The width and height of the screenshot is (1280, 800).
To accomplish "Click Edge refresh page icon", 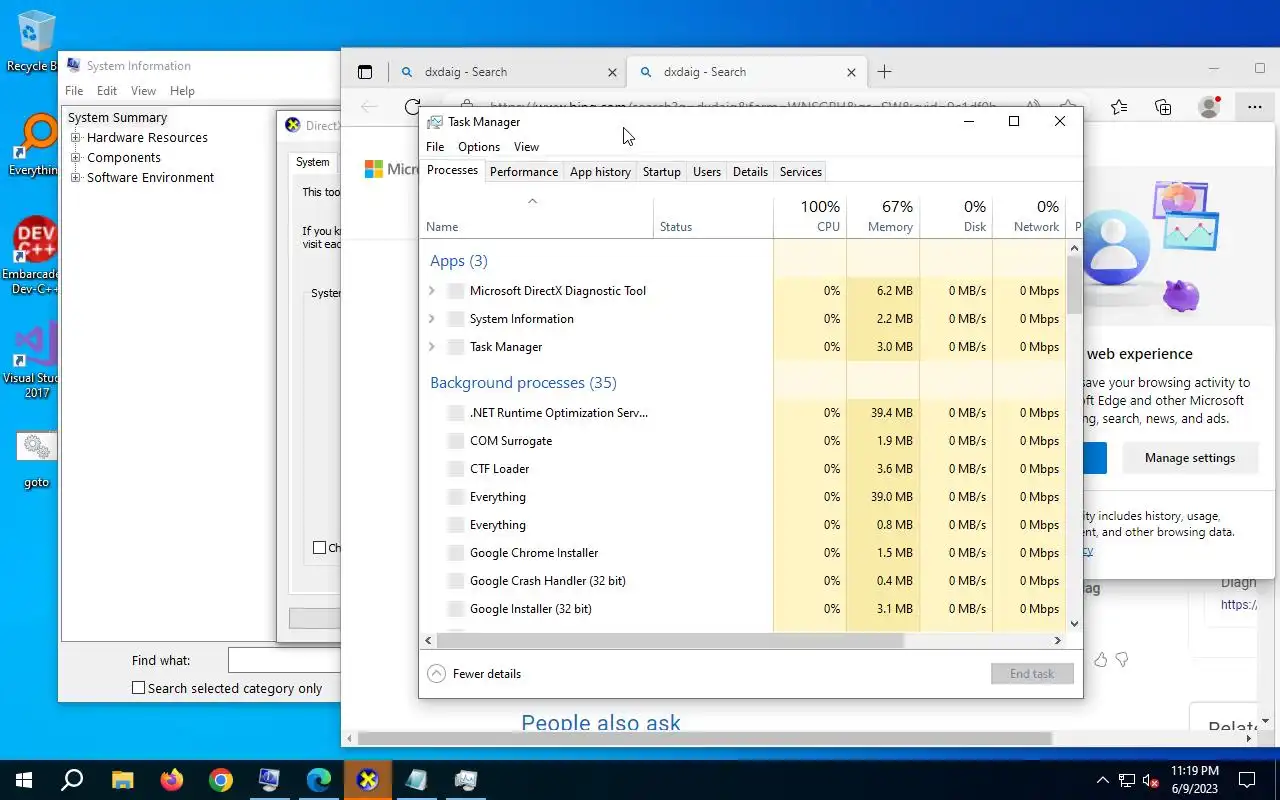I will (411, 107).
